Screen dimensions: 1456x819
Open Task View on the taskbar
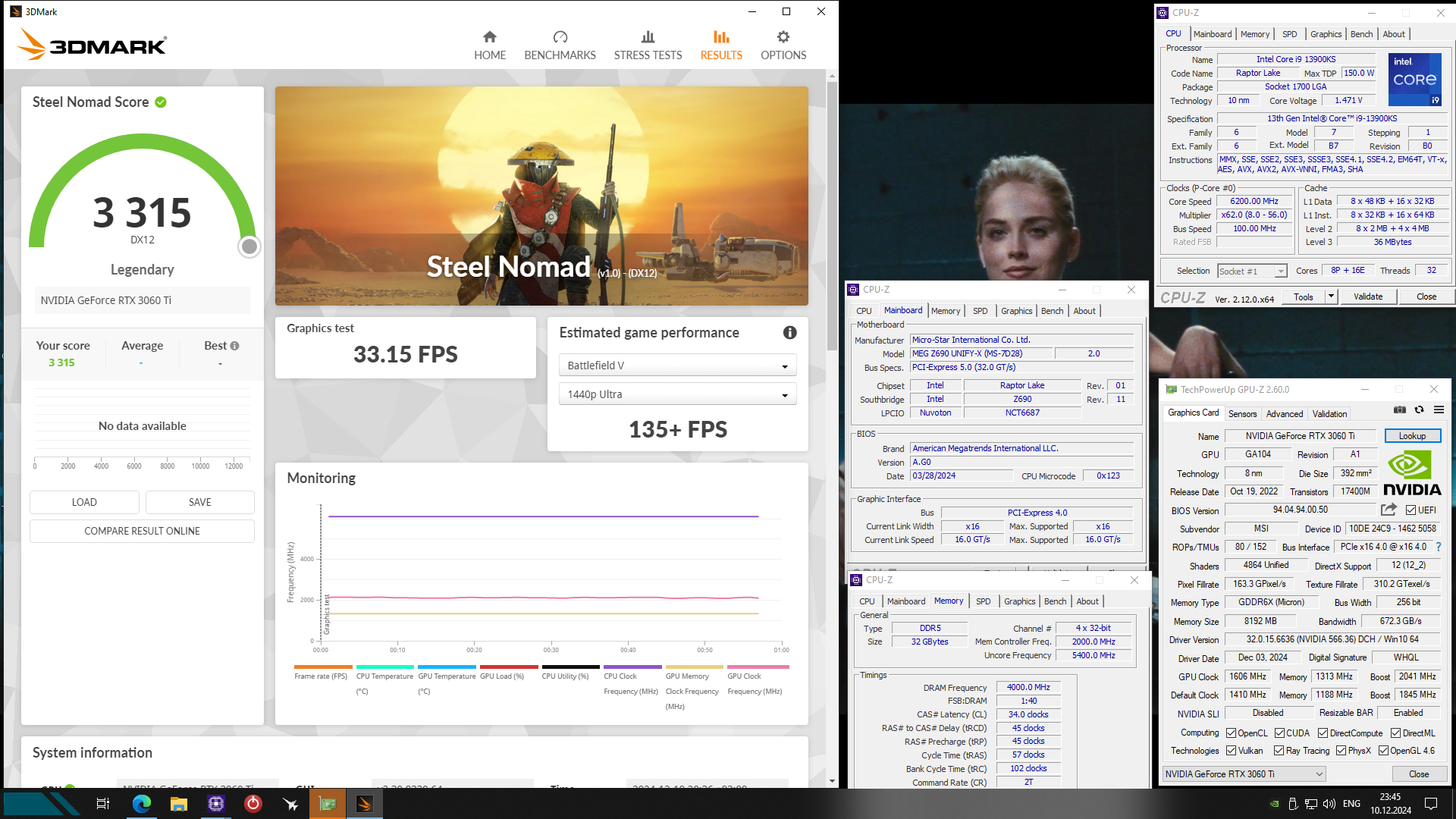pyautogui.click(x=103, y=804)
